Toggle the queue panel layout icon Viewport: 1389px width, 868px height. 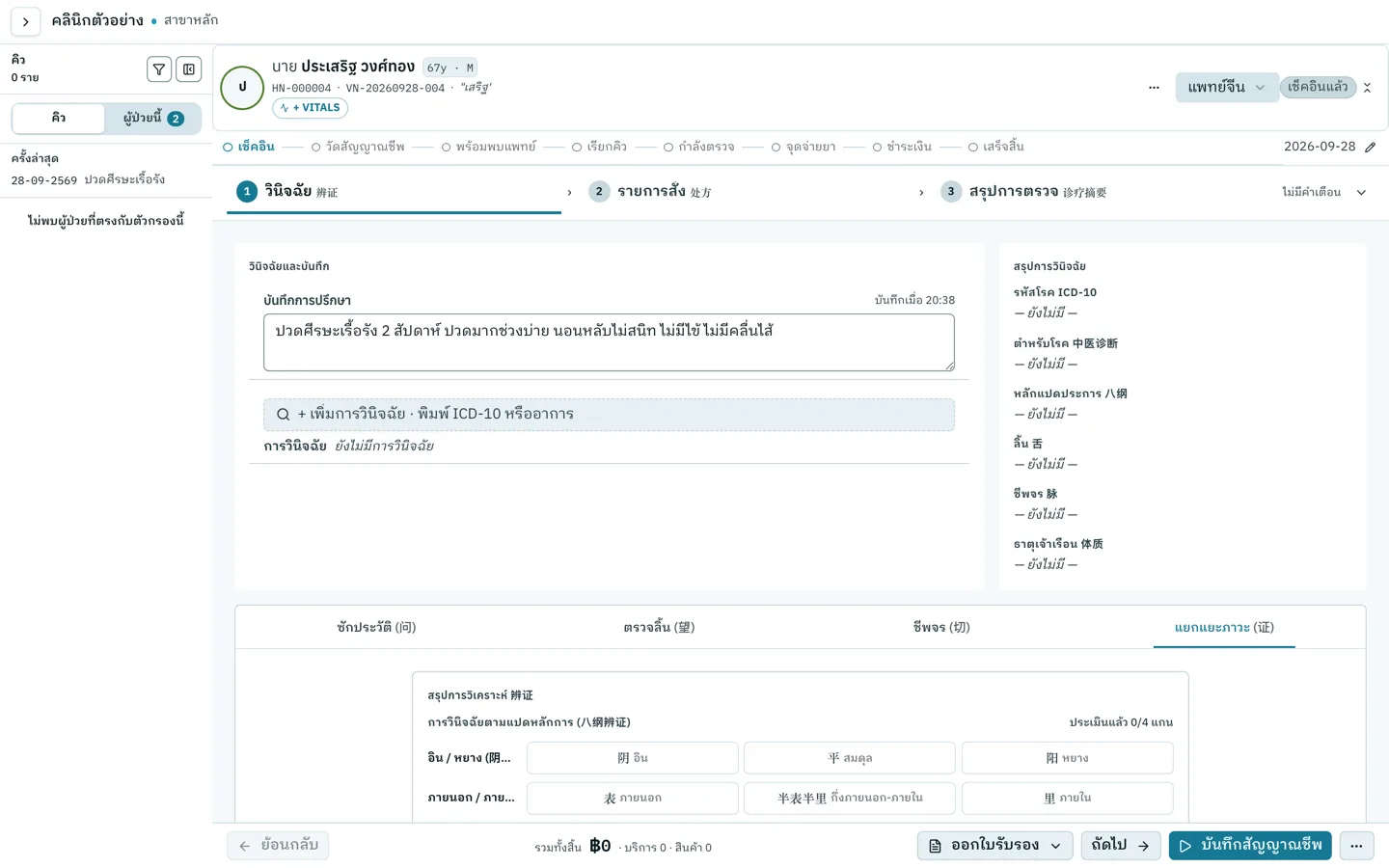pos(189,69)
